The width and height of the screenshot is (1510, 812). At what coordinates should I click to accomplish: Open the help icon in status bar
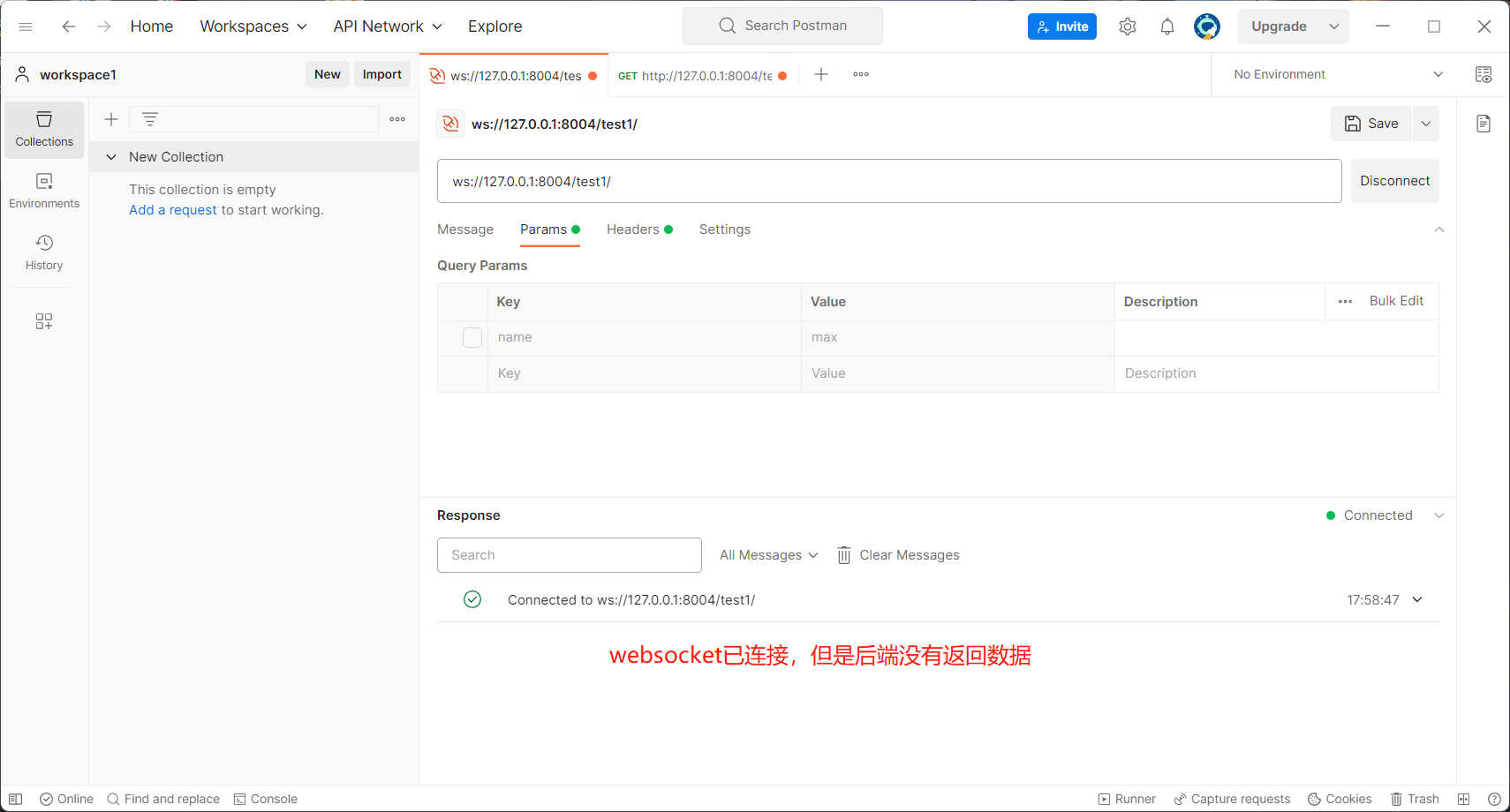click(x=1494, y=799)
